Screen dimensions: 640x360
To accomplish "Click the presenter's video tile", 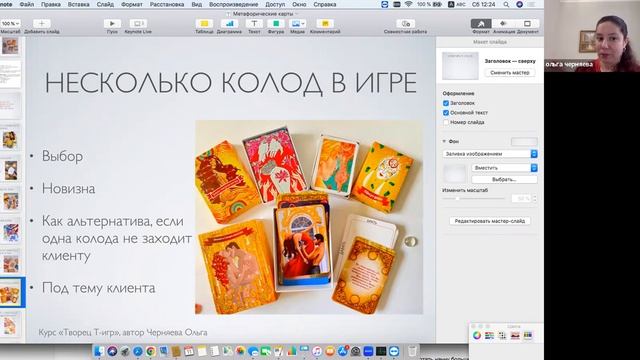I will (x=592, y=36).
